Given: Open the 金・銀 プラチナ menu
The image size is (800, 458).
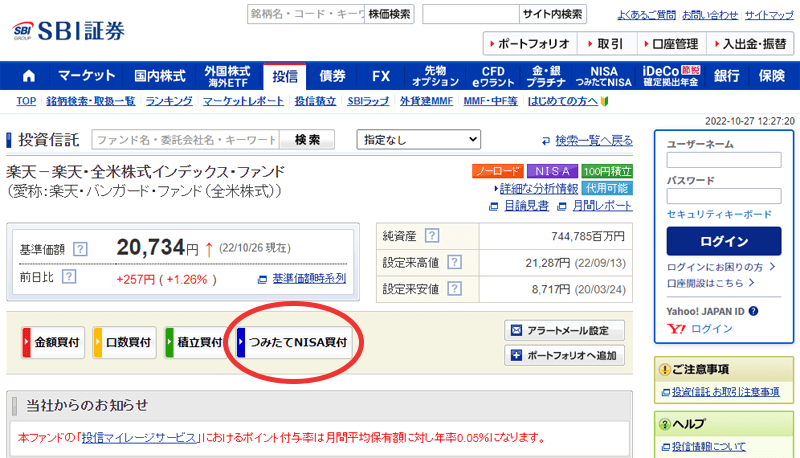Looking at the screenshot, I should tap(546, 76).
